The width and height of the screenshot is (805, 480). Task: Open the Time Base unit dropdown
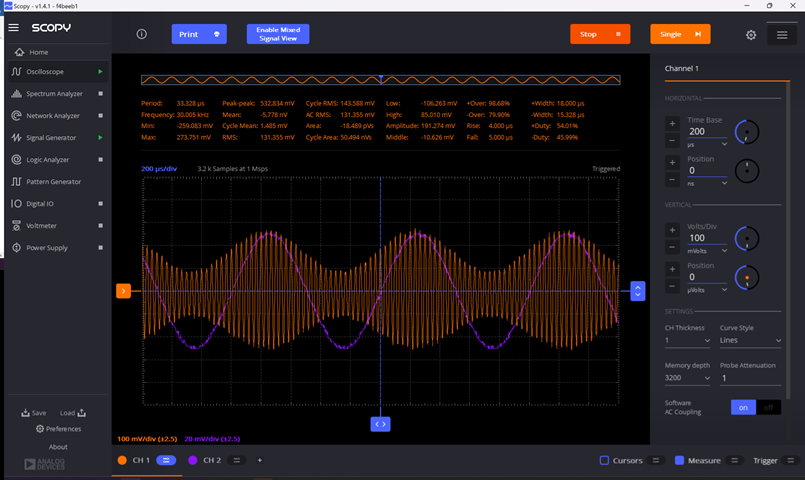[x=707, y=145]
